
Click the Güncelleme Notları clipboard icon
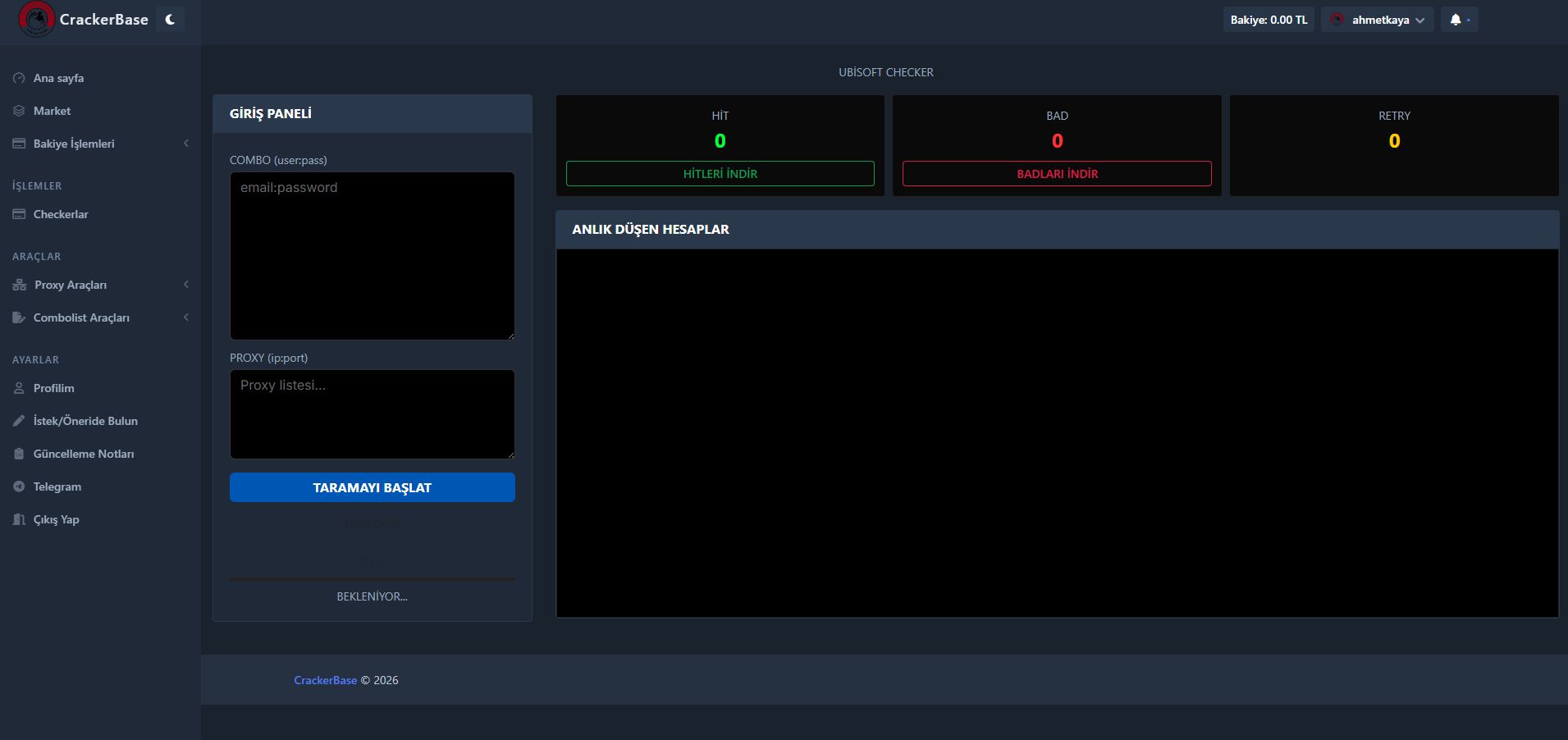19,454
